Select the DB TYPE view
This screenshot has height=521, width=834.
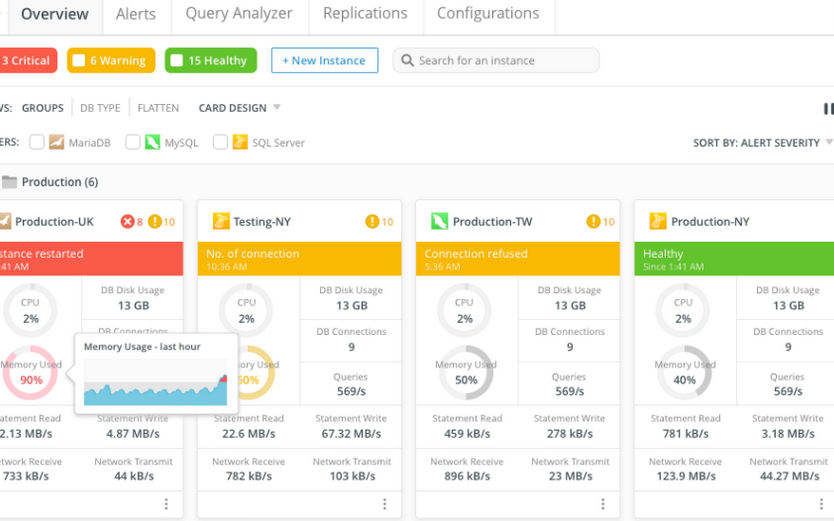(x=100, y=108)
